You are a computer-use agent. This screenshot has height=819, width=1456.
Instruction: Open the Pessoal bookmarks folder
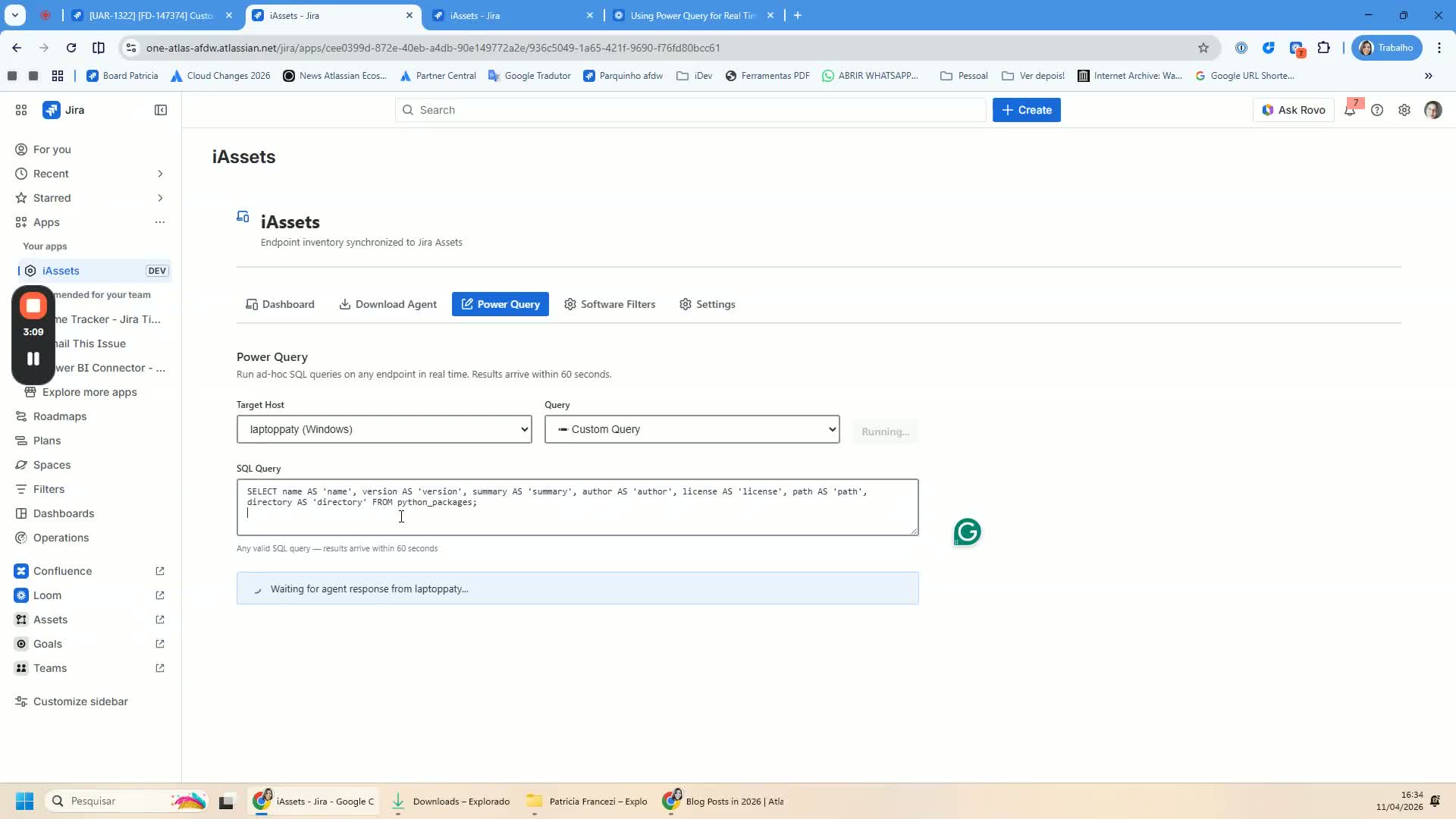coord(964,76)
